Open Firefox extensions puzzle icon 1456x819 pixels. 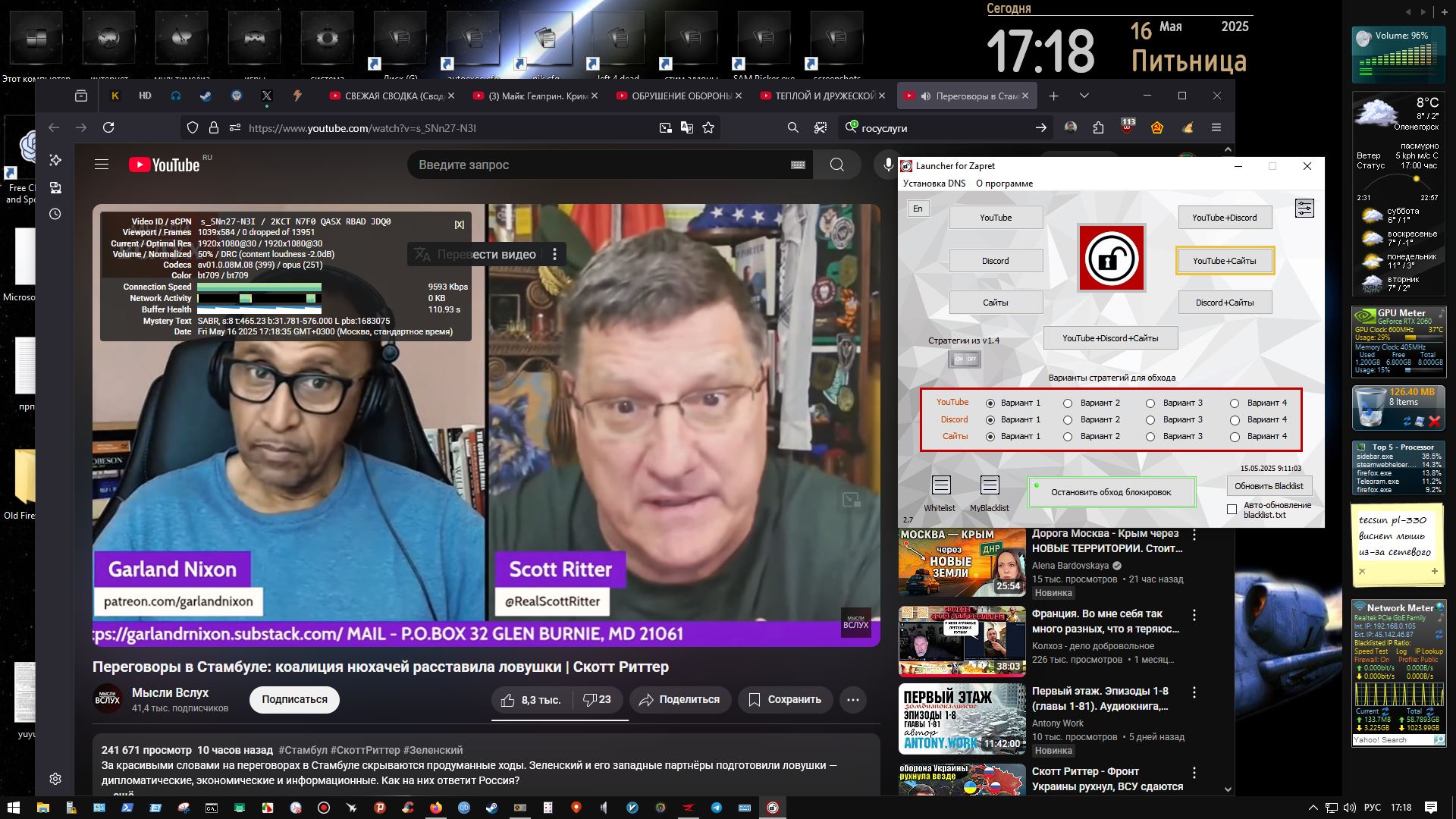click(x=1098, y=127)
